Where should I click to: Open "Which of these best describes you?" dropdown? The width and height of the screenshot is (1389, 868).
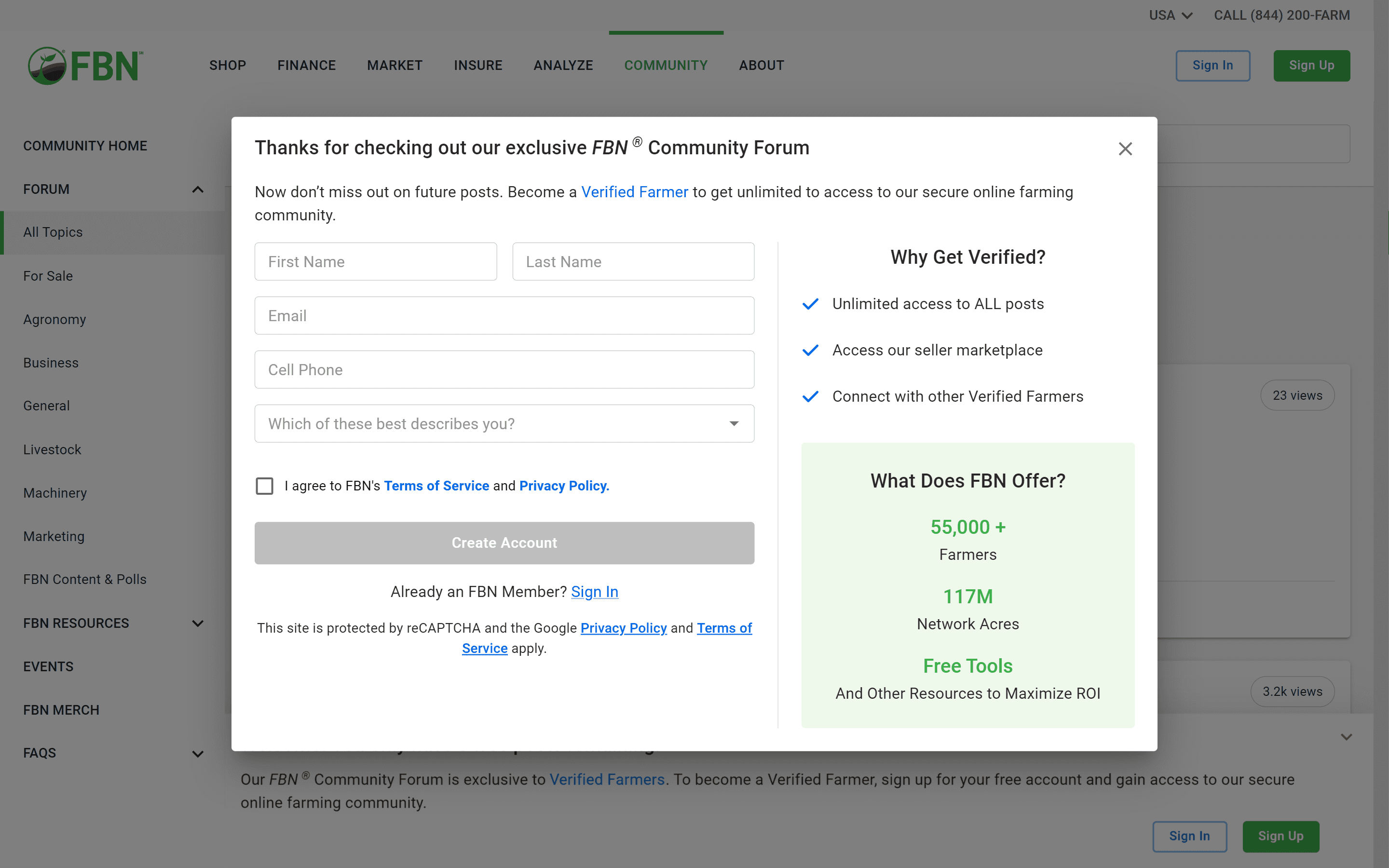click(504, 424)
